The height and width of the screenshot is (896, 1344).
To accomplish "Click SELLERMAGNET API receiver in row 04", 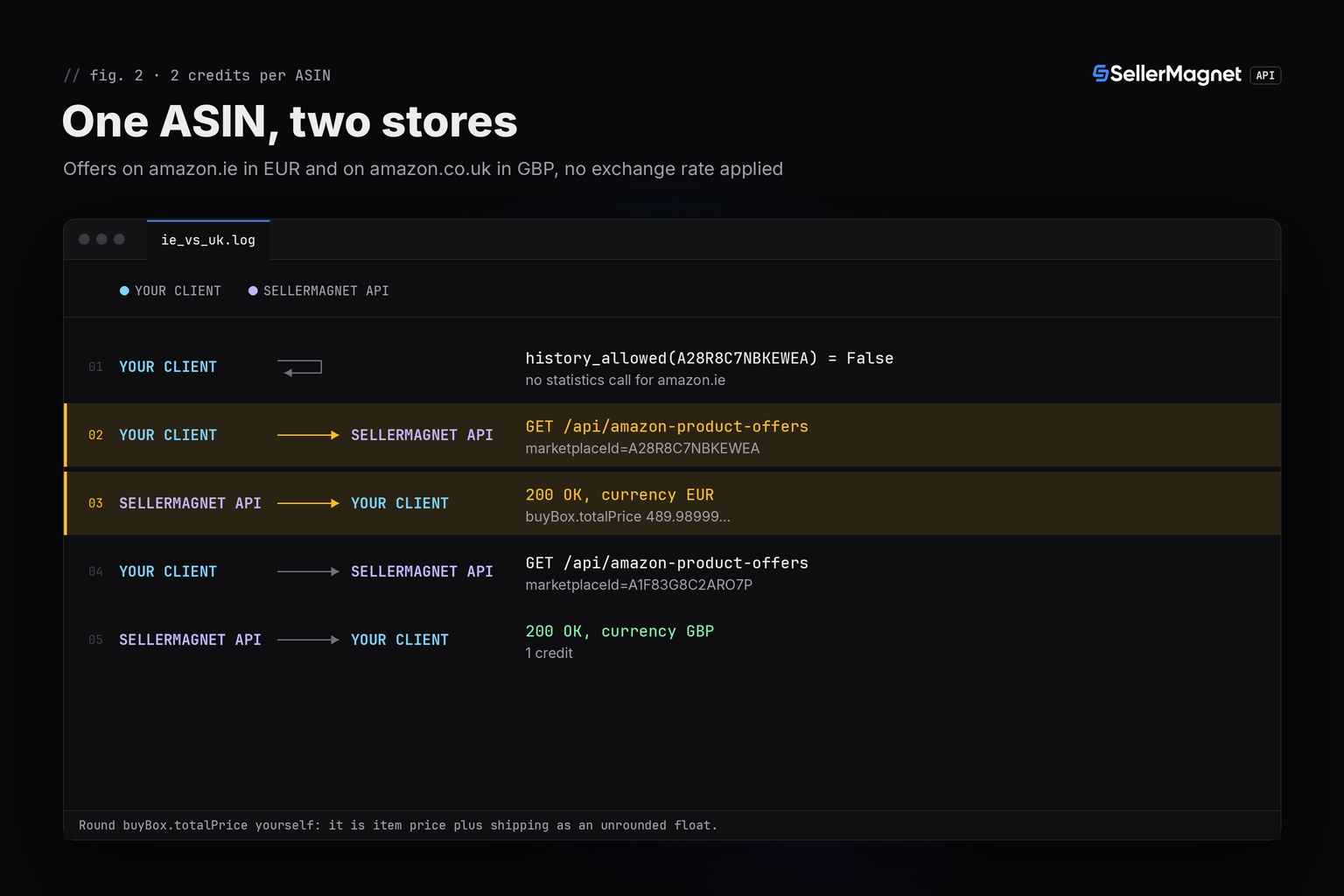I will pos(422,571).
